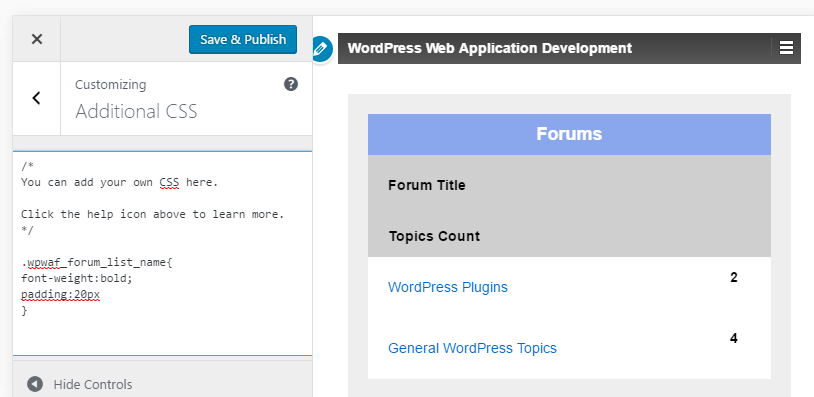The height and width of the screenshot is (397, 814).
Task: Click the blue pencil edit shortcut icon
Action: click(322, 50)
